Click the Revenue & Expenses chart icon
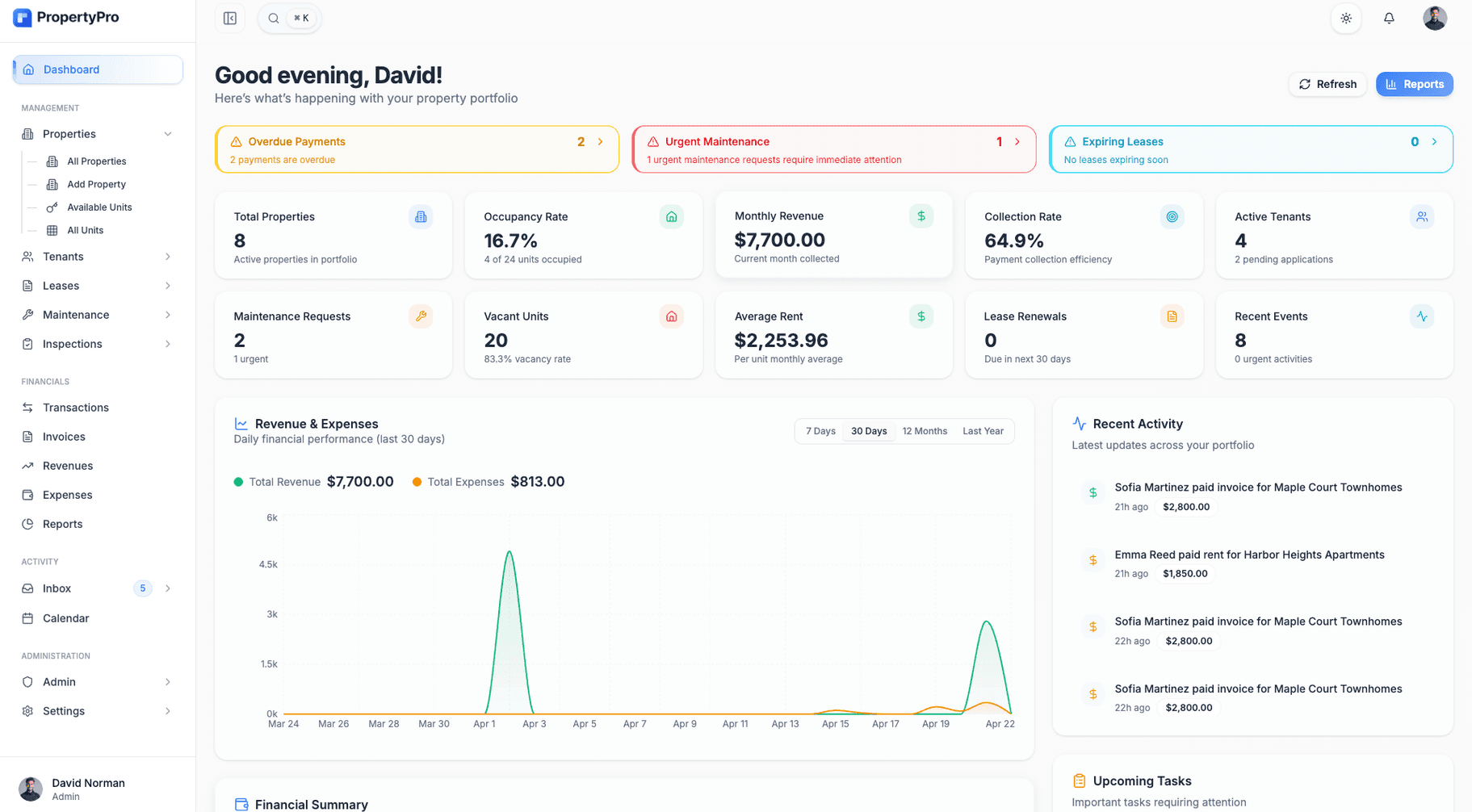The image size is (1472, 812). point(241,424)
